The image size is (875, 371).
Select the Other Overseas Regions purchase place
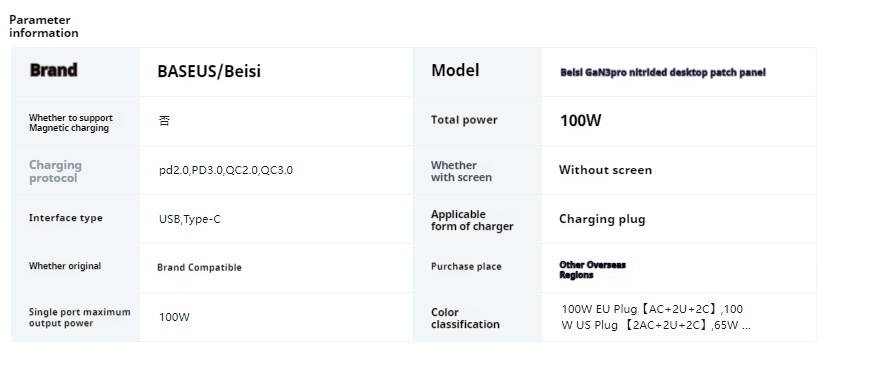point(592,270)
